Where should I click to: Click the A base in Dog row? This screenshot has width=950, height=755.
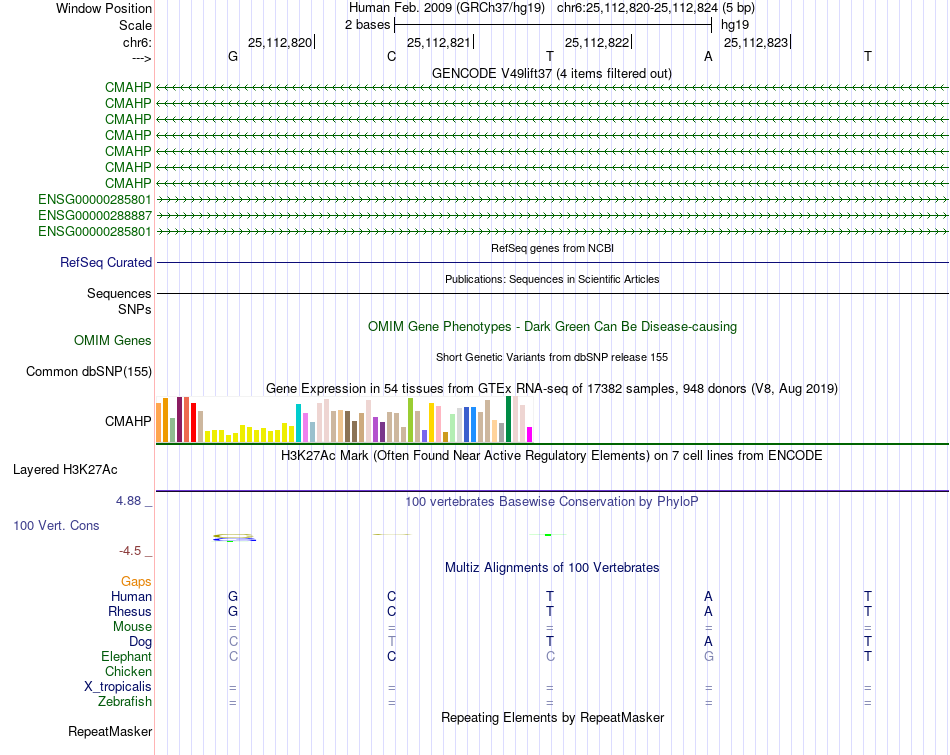point(708,641)
